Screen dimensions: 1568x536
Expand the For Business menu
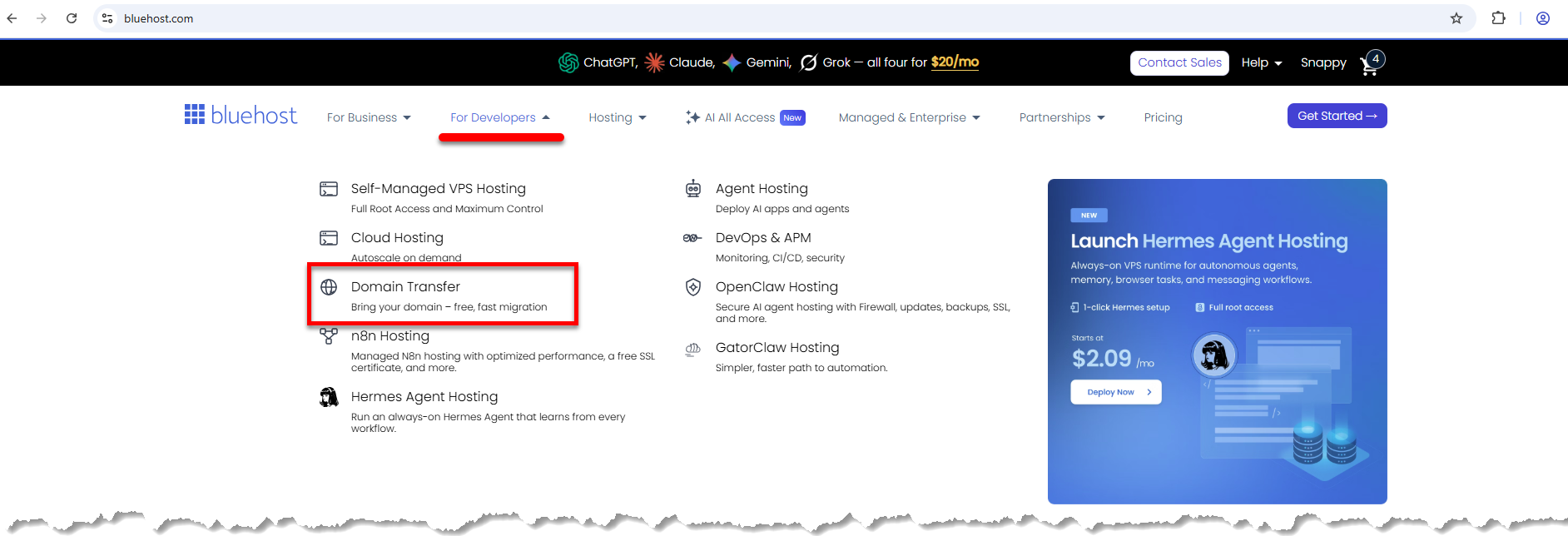pos(369,117)
